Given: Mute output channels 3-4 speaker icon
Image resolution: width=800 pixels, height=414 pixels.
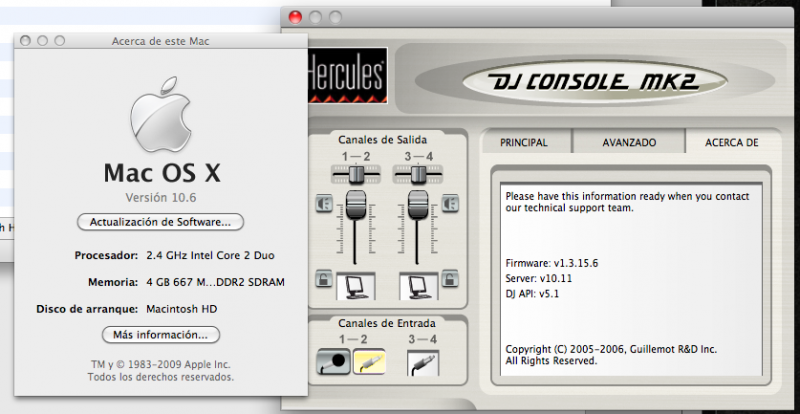Looking at the screenshot, I should tap(449, 204).
